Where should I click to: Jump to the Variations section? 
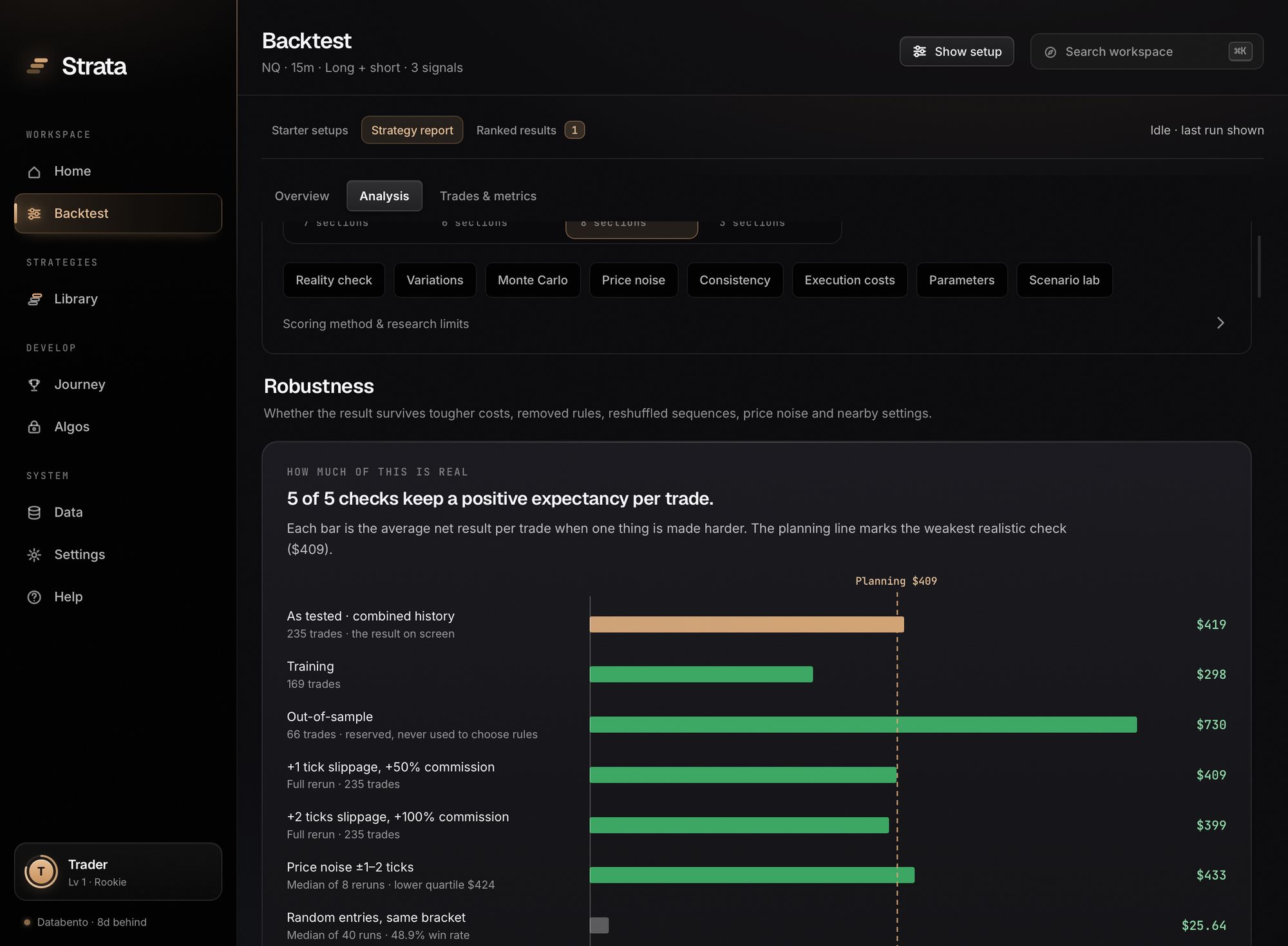click(435, 280)
